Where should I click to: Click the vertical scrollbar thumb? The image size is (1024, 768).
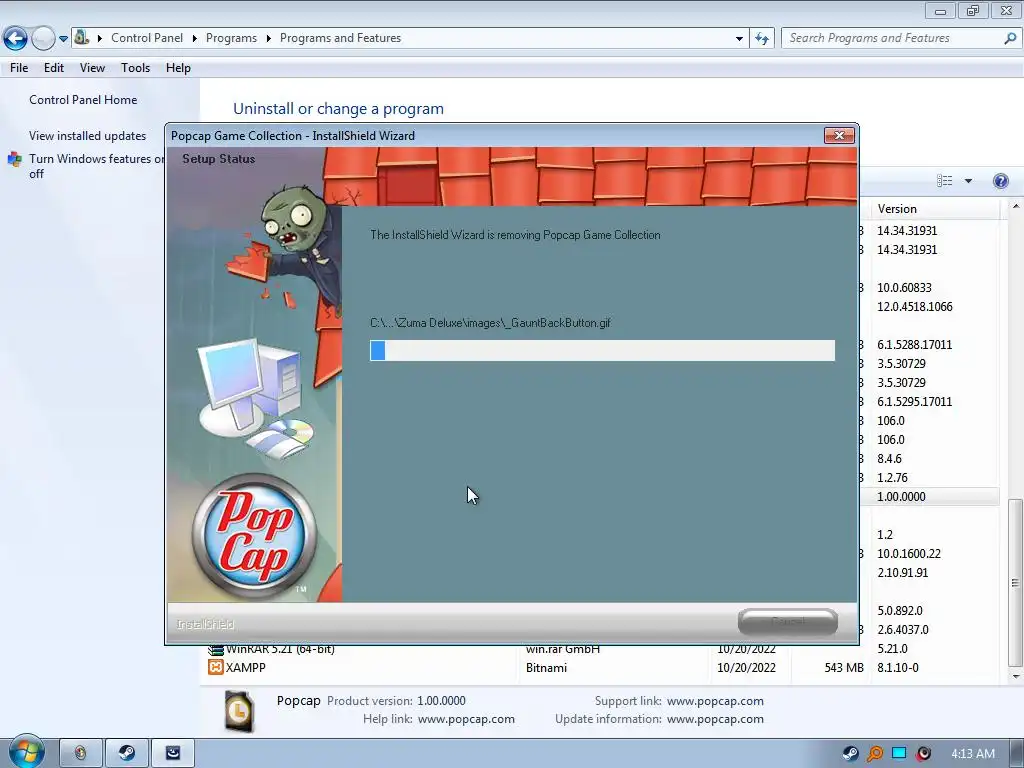click(1016, 583)
